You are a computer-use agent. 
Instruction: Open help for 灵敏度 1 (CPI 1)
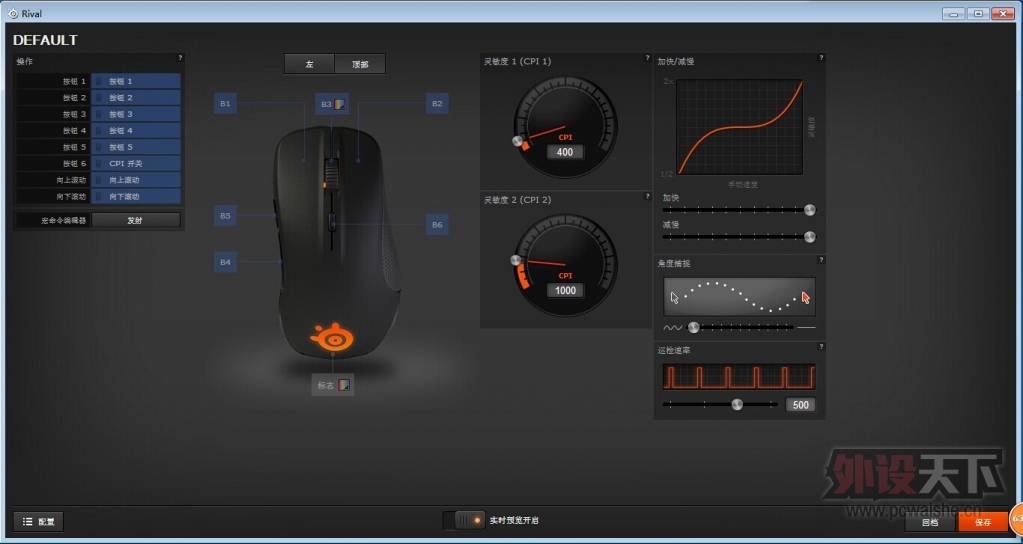coord(647,58)
